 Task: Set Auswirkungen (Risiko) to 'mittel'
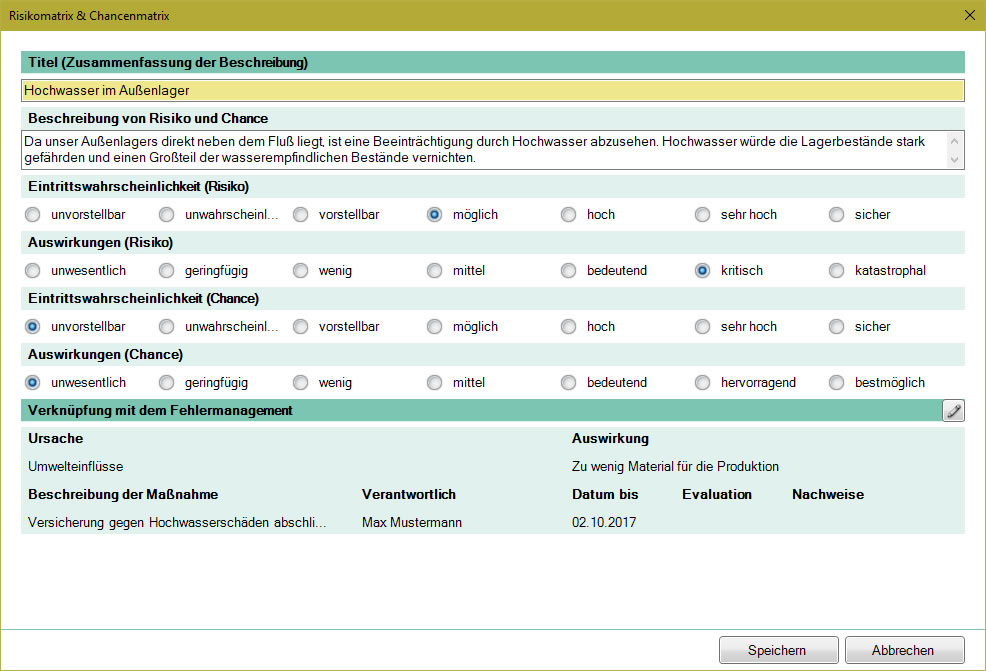pos(435,271)
